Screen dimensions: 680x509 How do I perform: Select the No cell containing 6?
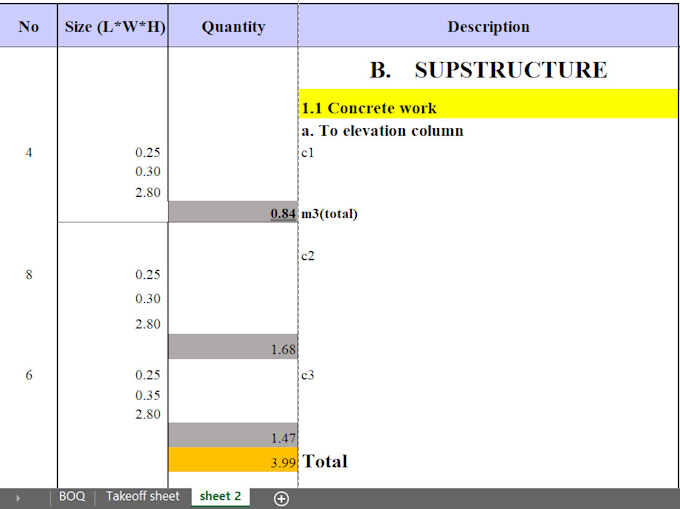[29, 375]
